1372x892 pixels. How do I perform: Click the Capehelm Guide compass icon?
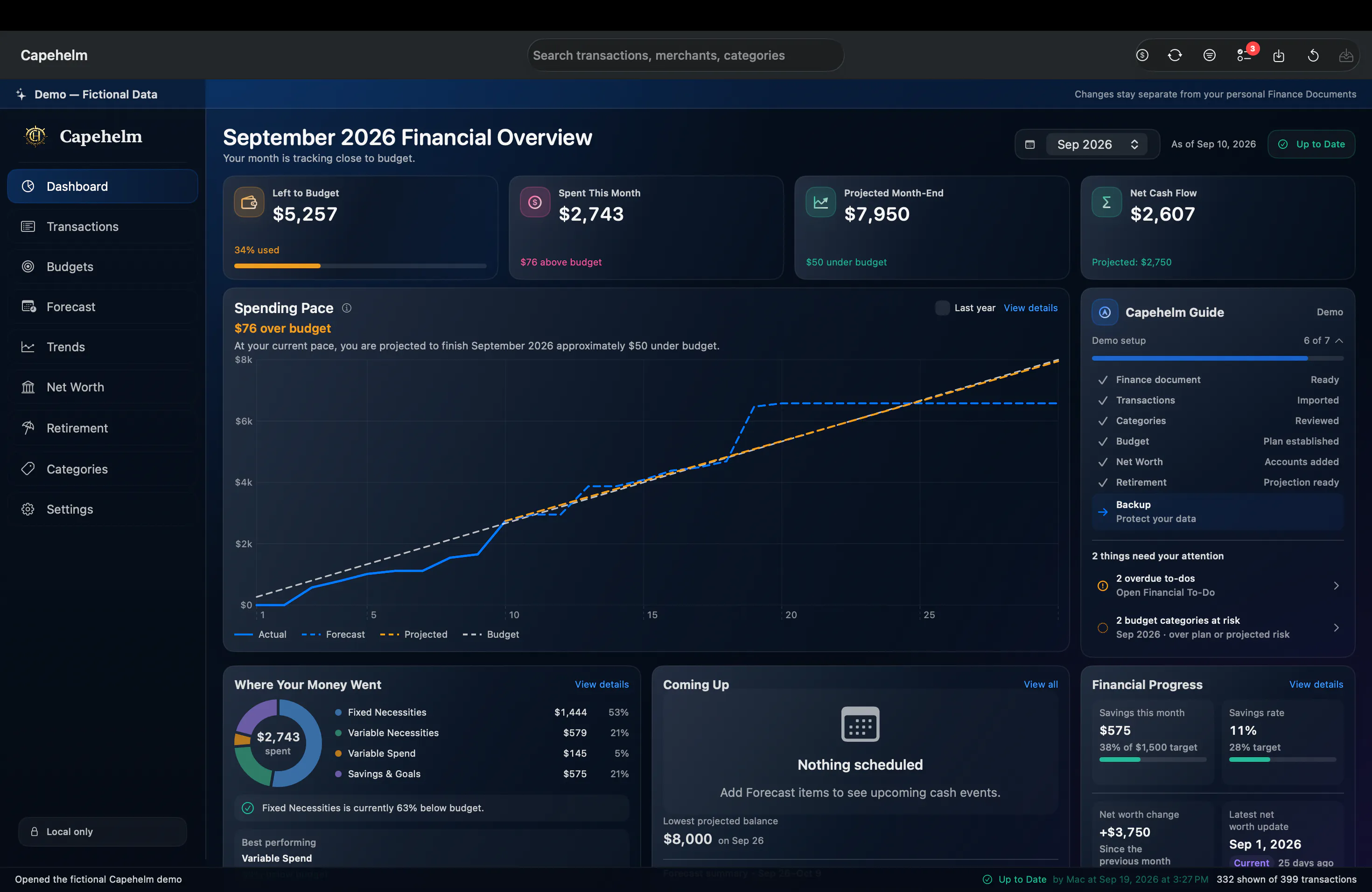click(x=1105, y=312)
